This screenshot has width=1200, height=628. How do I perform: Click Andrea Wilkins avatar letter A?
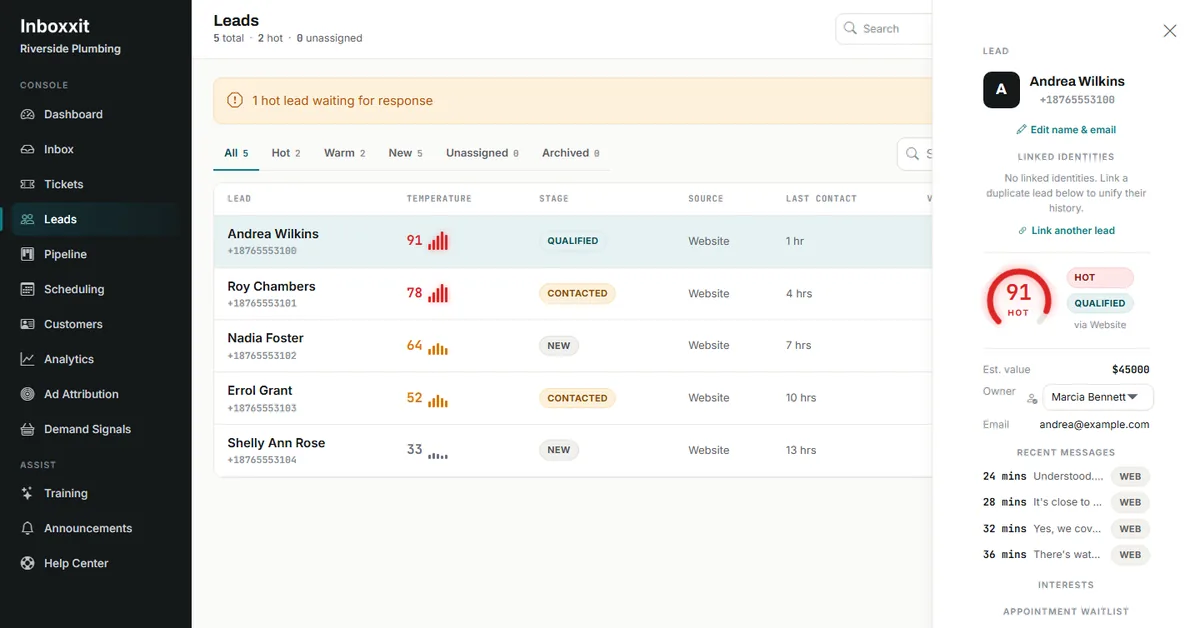pyautogui.click(x=1001, y=90)
